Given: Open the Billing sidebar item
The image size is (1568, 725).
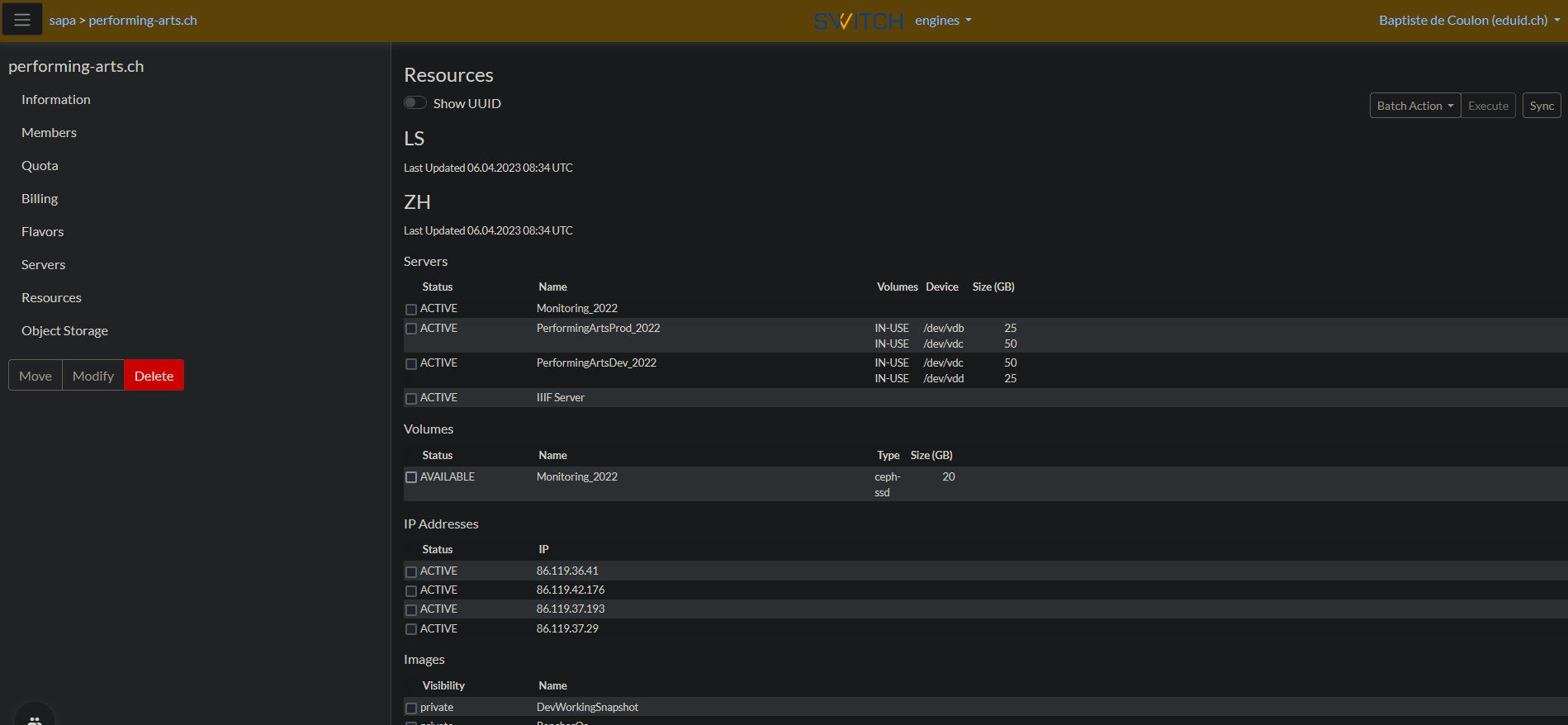Looking at the screenshot, I should point(40,198).
